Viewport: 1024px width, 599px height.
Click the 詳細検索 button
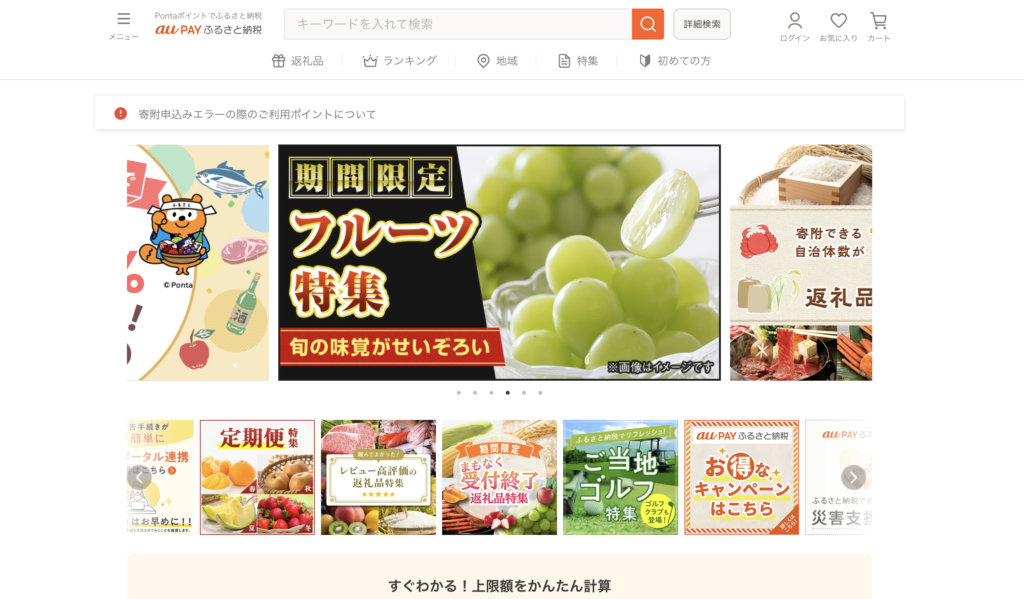coord(702,24)
